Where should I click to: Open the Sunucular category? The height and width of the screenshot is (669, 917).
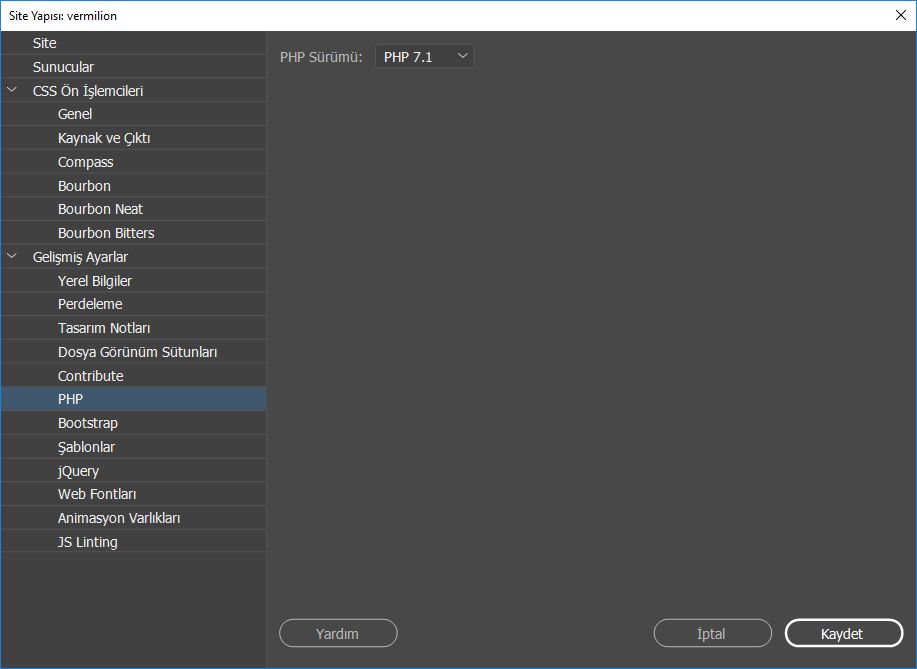(x=133, y=67)
